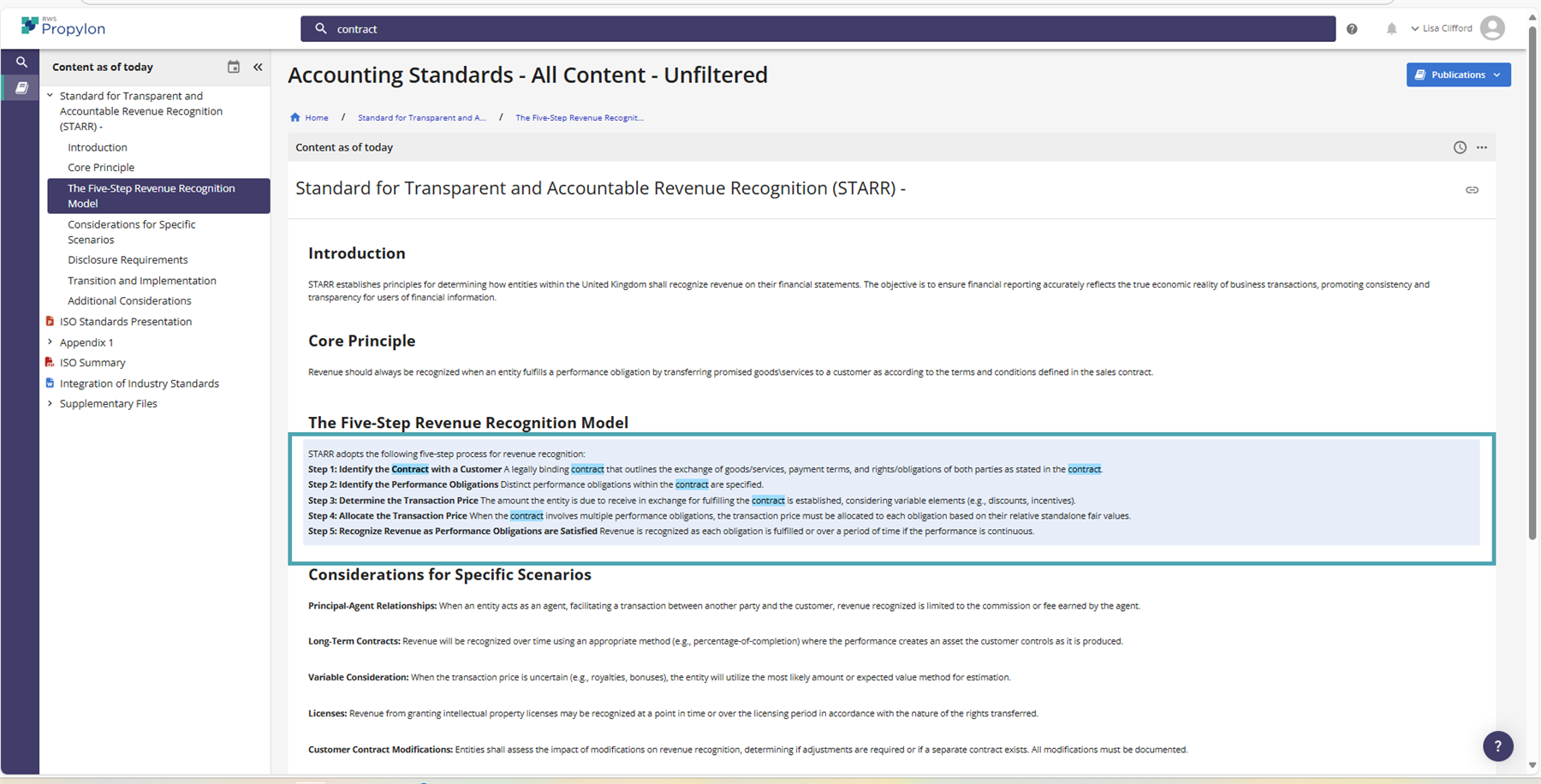Open ISO Standards Presentation item
The height and width of the screenshot is (784, 1541).
pyautogui.click(x=125, y=322)
